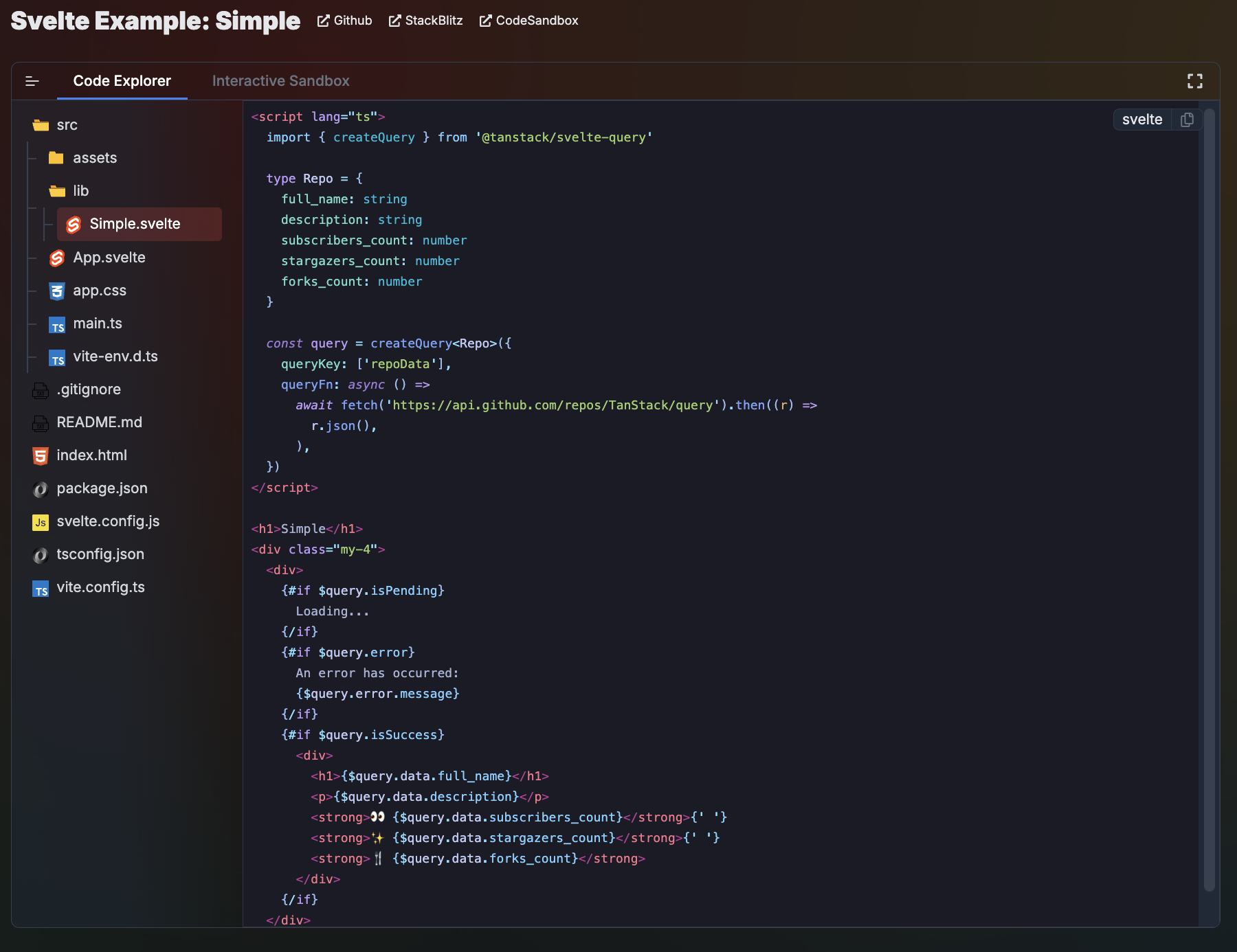The height and width of the screenshot is (952, 1237).
Task: Open the Github external link
Action: click(344, 21)
